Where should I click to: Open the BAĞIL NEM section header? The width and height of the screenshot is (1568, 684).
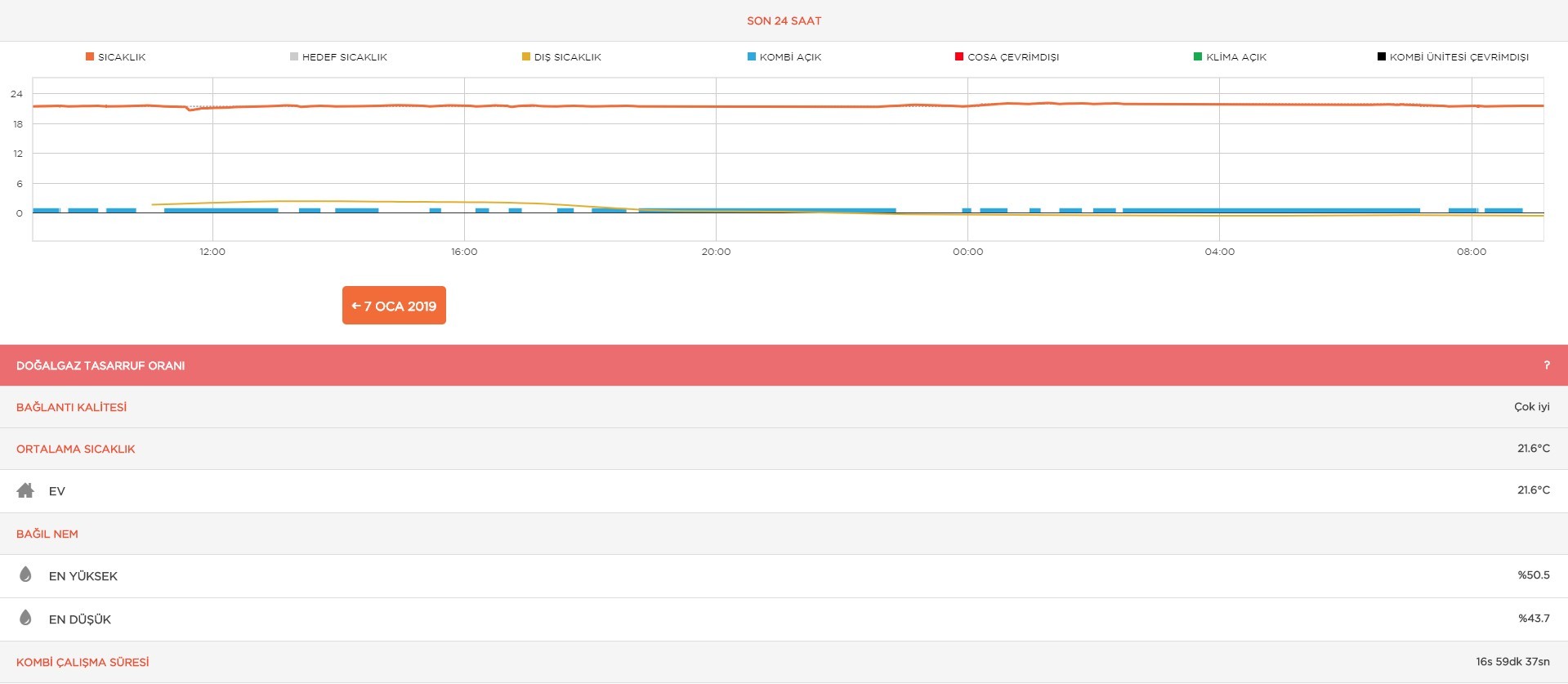coord(47,534)
